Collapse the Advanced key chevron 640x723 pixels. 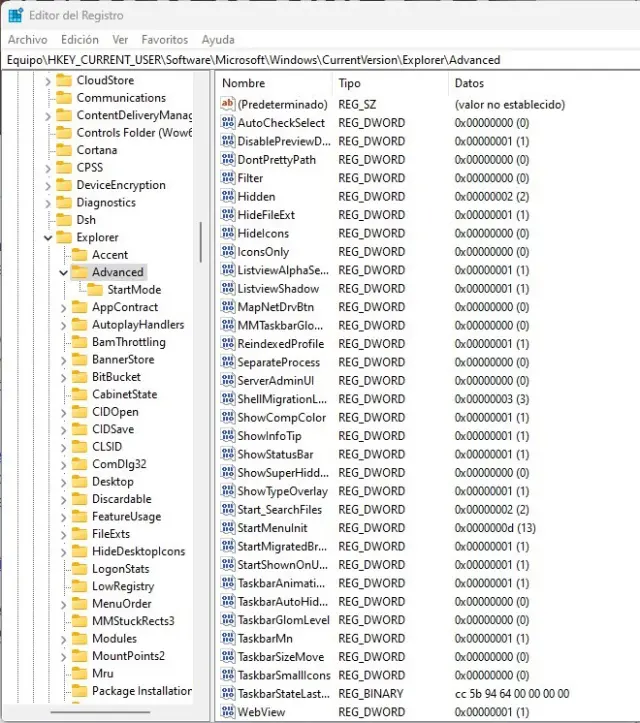coord(63,272)
